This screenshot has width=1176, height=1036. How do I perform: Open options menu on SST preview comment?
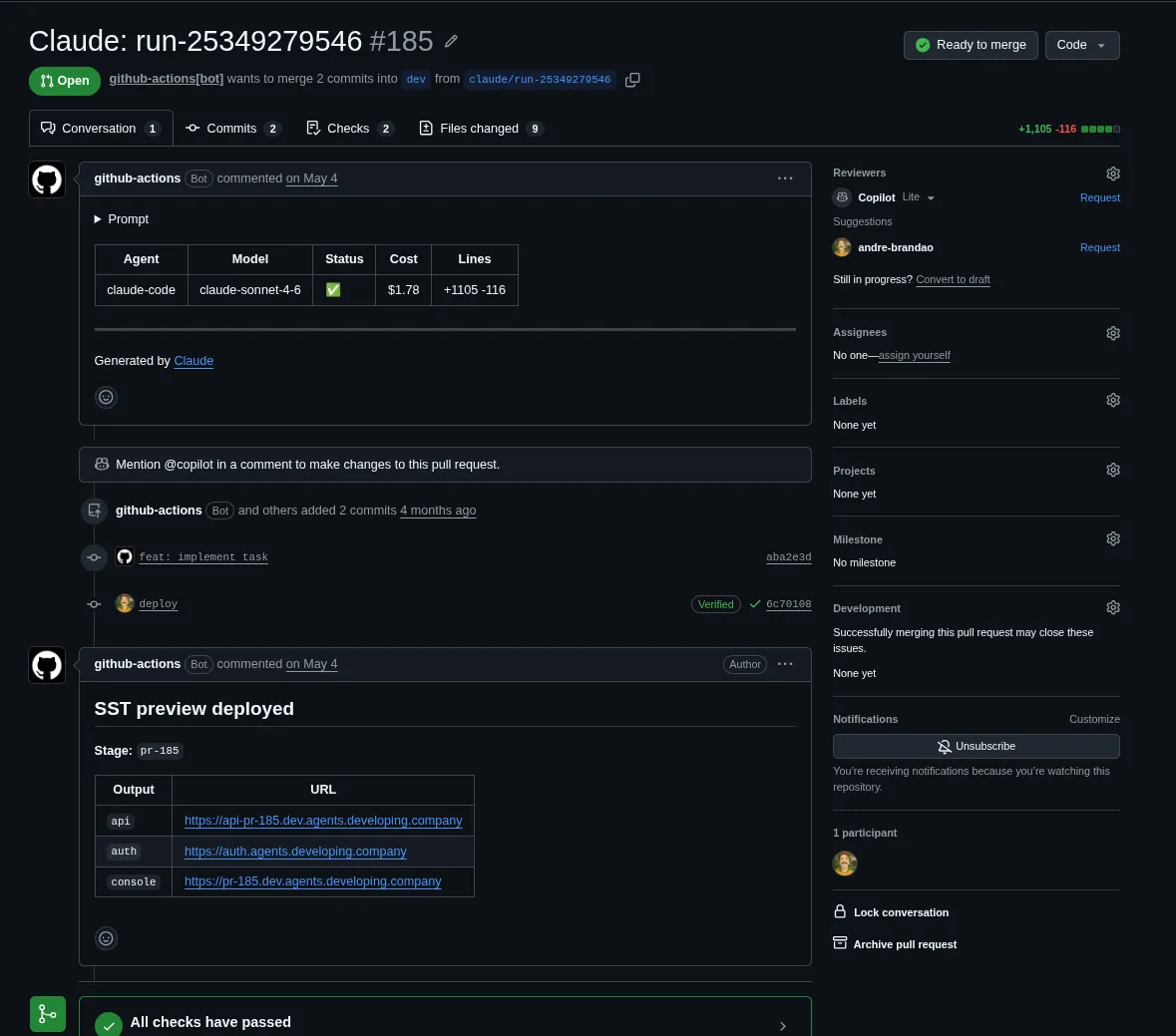click(x=785, y=664)
